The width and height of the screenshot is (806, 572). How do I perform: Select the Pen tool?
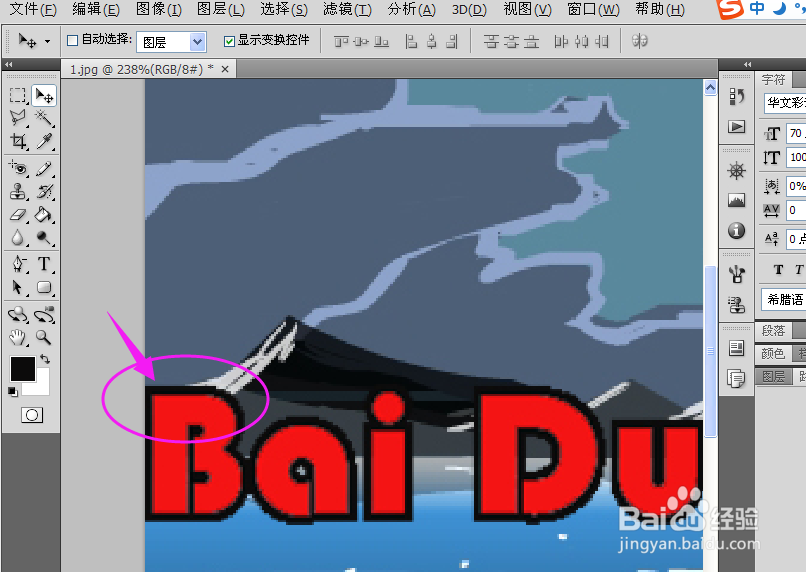(18, 264)
